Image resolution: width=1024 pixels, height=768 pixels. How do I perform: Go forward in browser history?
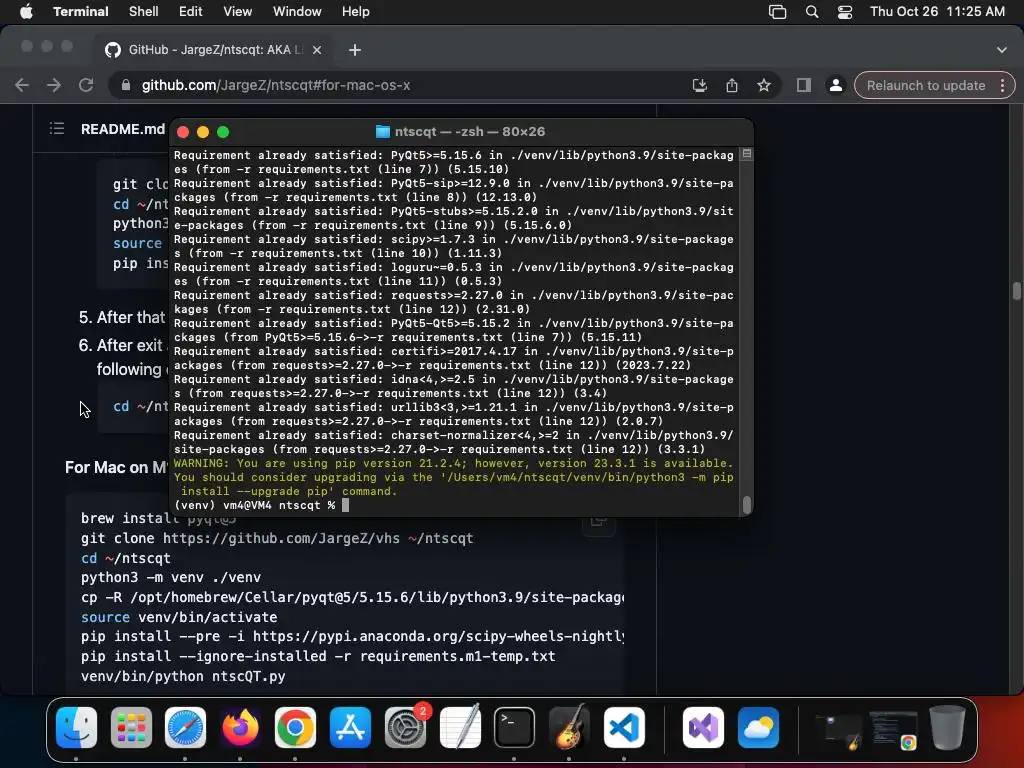[x=54, y=86]
